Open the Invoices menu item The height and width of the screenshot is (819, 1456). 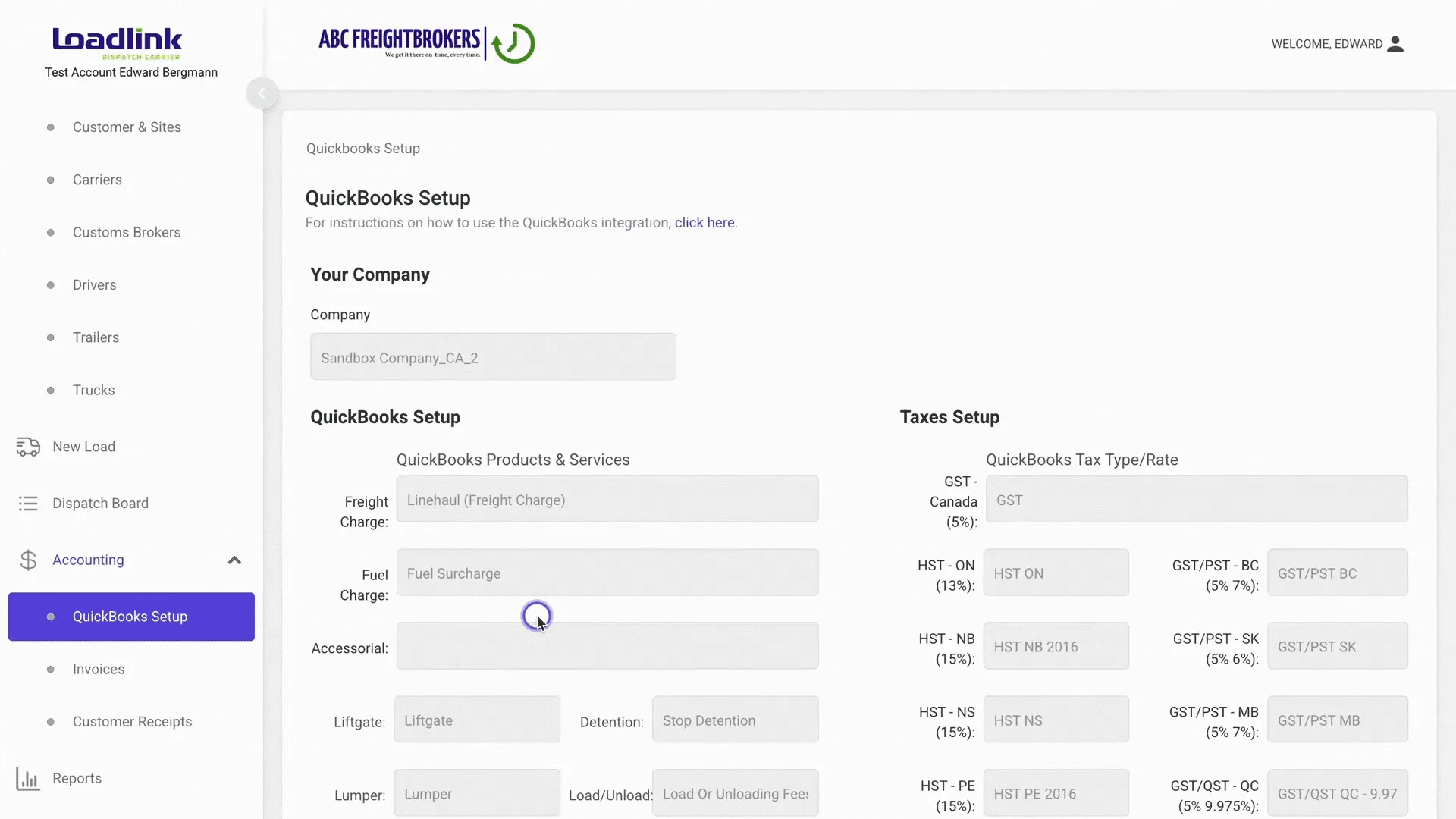pos(99,669)
